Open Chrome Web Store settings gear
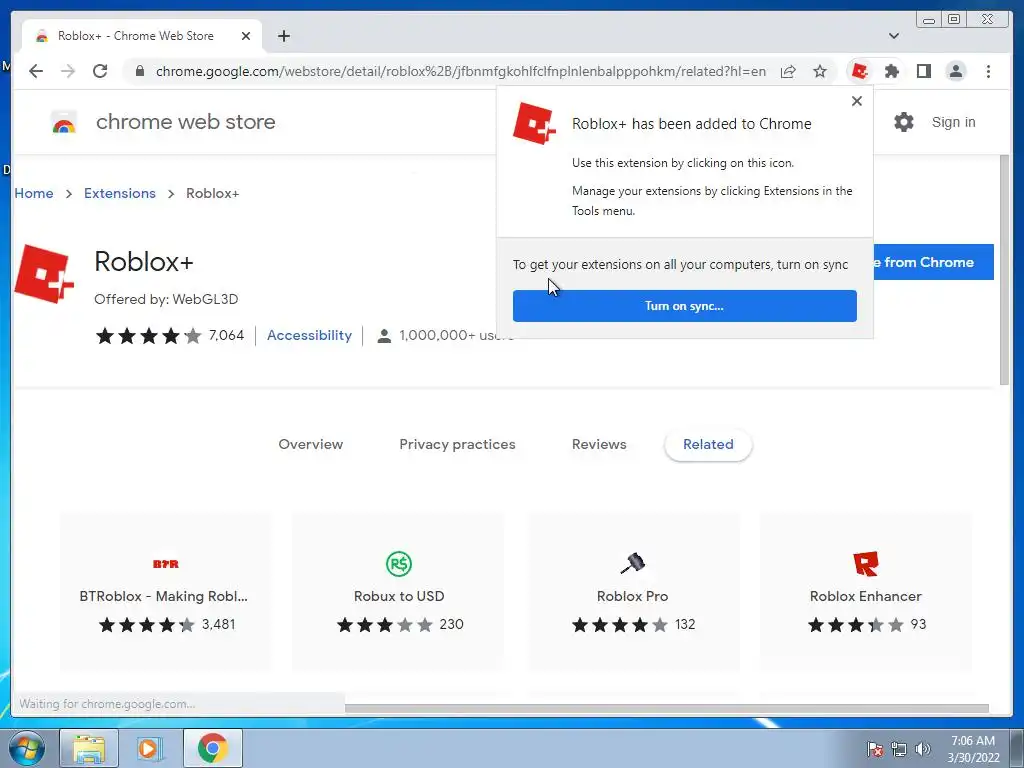Screen dimensions: 1024x768 tap(904, 122)
